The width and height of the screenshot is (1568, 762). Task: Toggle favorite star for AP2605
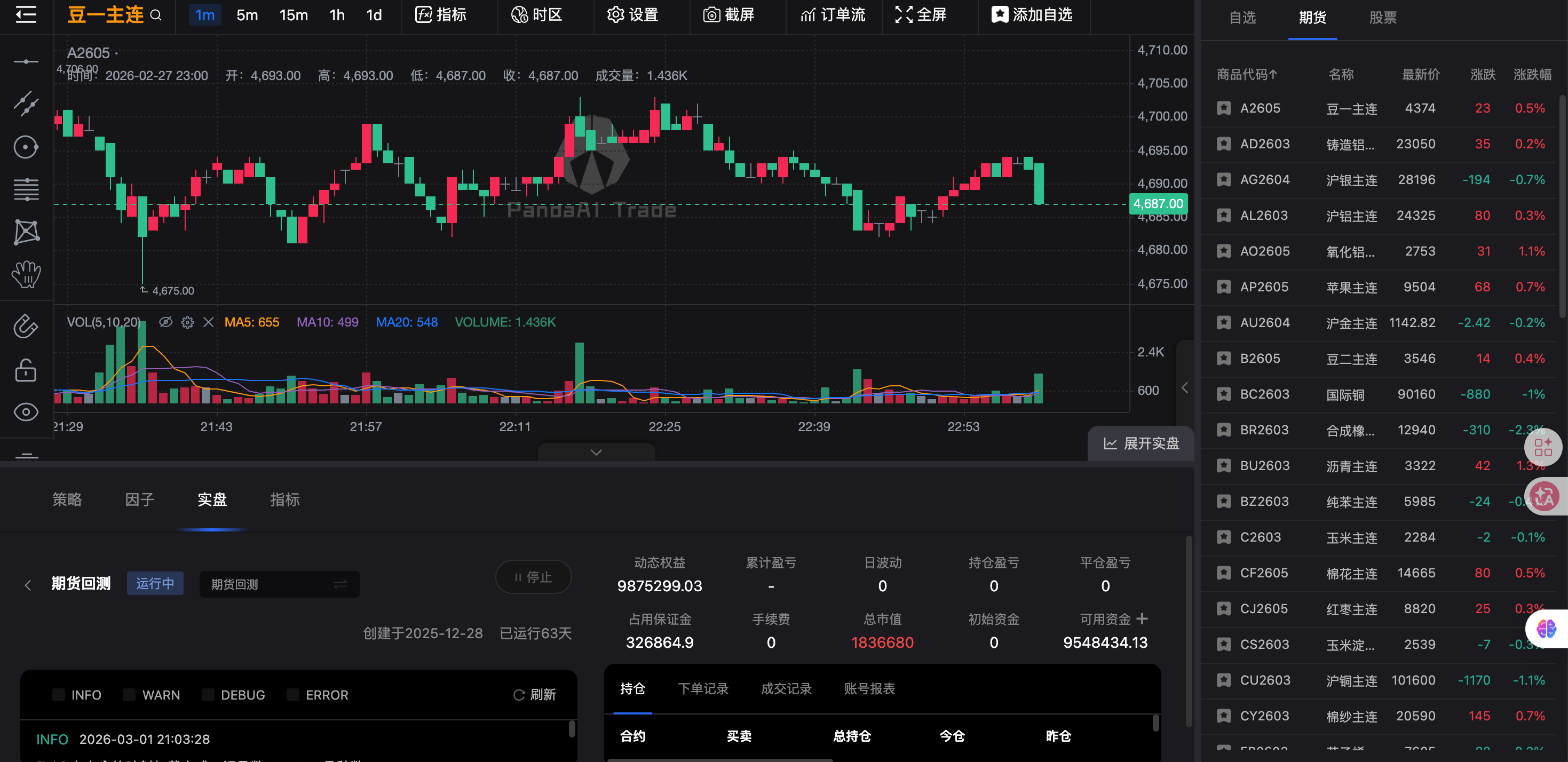1223,287
